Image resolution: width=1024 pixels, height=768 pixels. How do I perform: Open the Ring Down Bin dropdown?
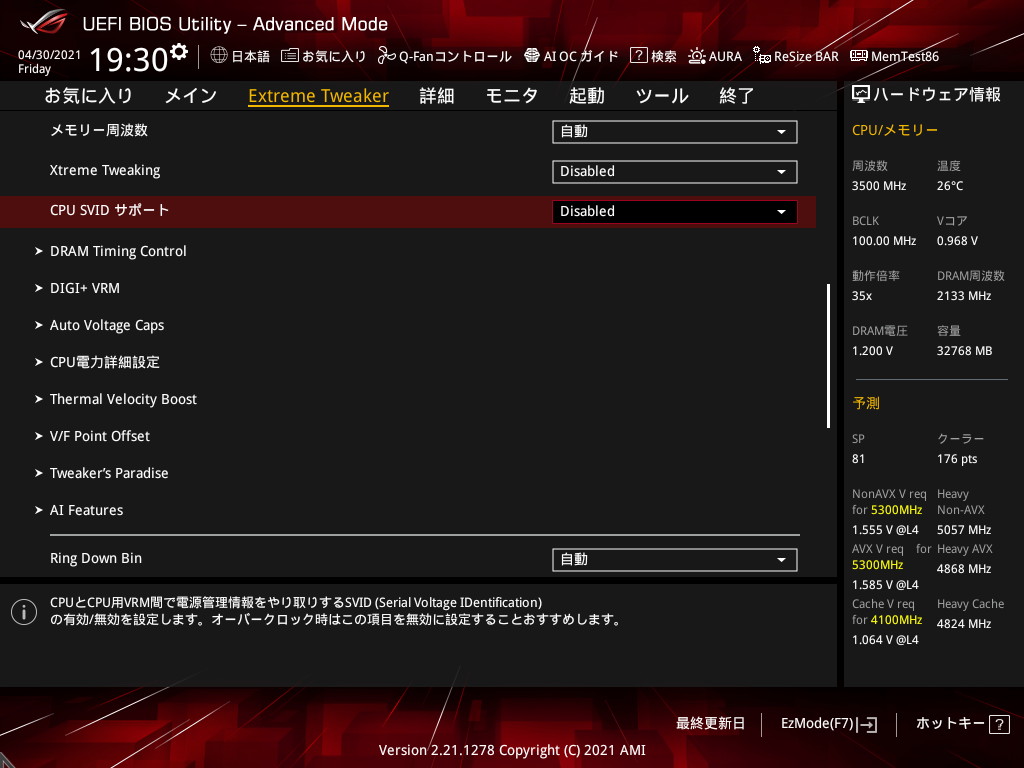tap(675, 560)
